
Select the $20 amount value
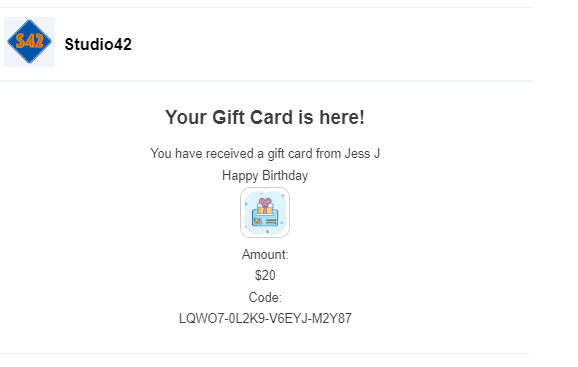265,275
